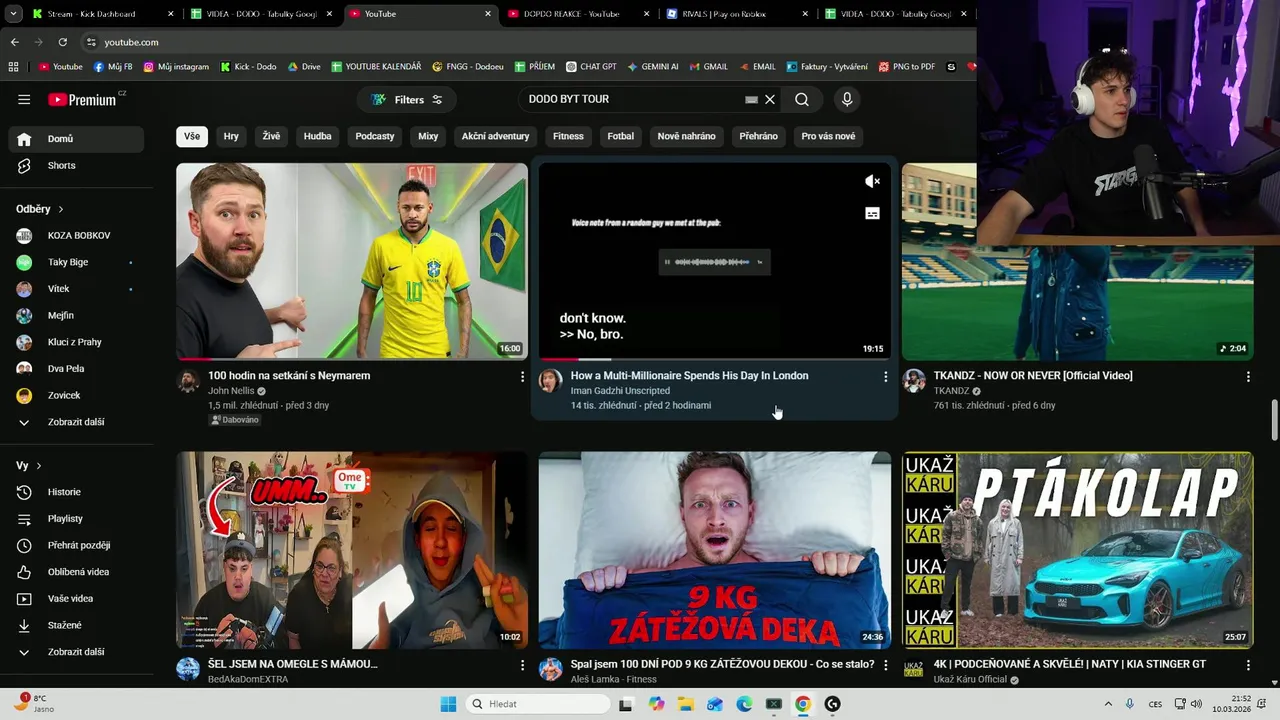Show hidden system tray icons
1280x720 pixels.
1108,704
